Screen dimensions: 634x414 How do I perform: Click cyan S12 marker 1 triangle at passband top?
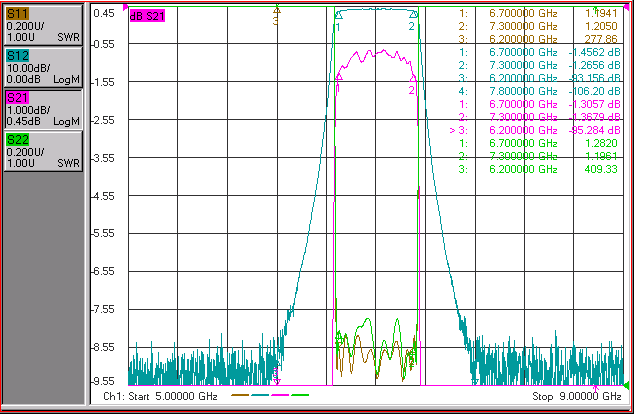(339, 16)
